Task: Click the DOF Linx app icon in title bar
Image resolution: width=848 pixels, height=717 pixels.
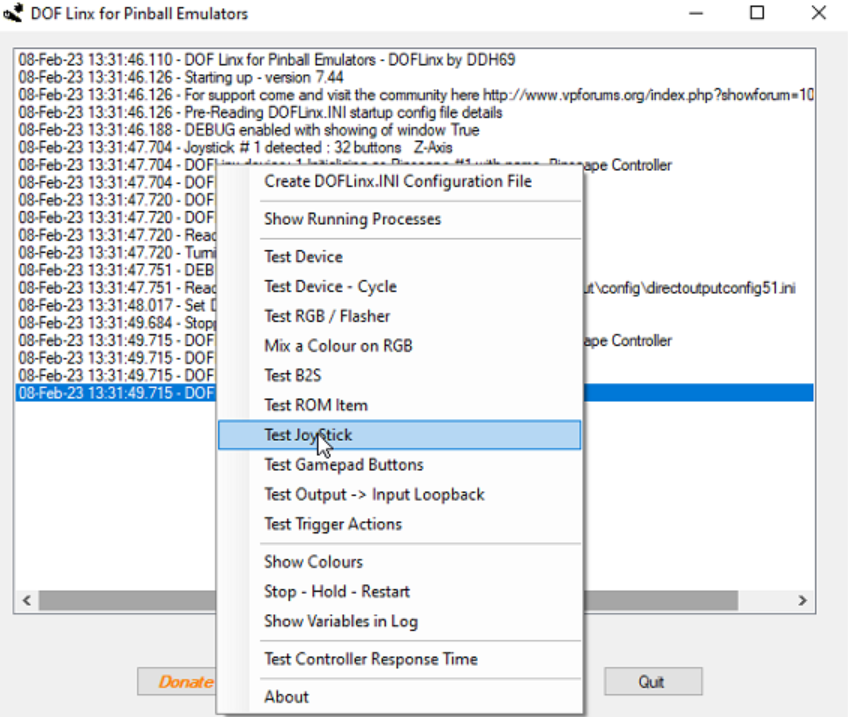Action: click(x=13, y=13)
